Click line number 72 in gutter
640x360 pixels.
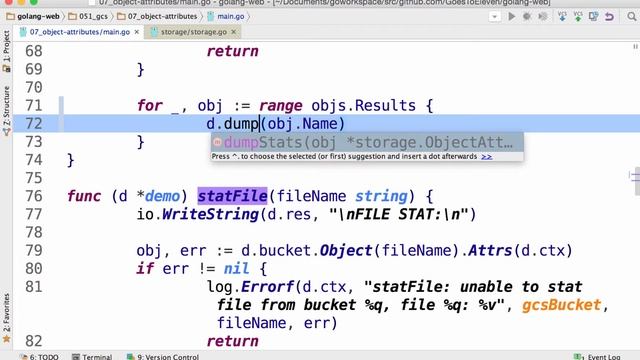coord(33,124)
